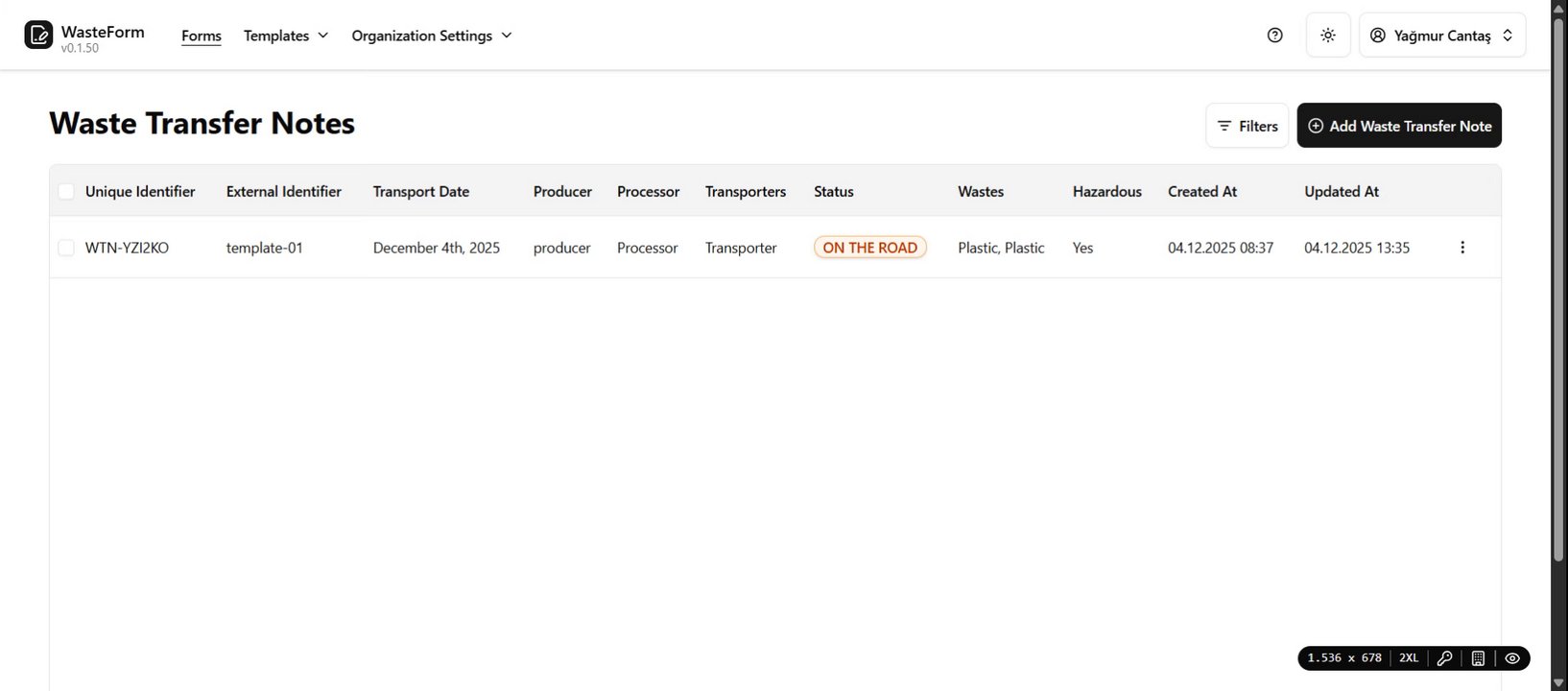Go to the Forms nav item
Screen dimensions: 1568x691
click(x=202, y=36)
